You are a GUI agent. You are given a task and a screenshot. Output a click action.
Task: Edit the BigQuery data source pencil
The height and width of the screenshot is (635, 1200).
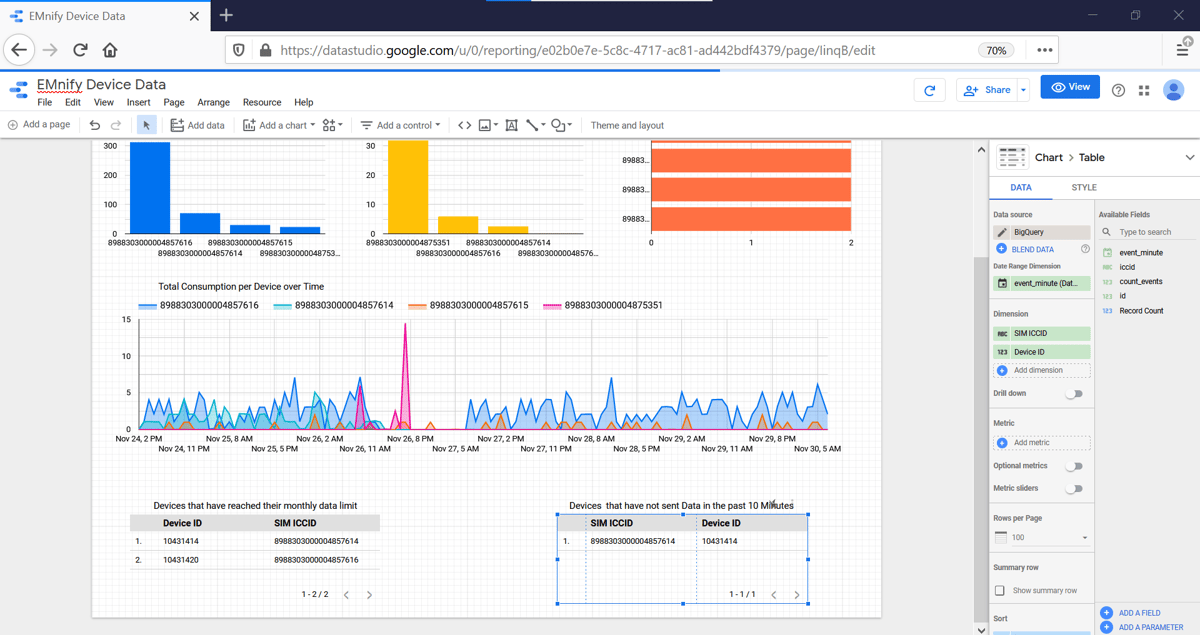coord(1002,232)
